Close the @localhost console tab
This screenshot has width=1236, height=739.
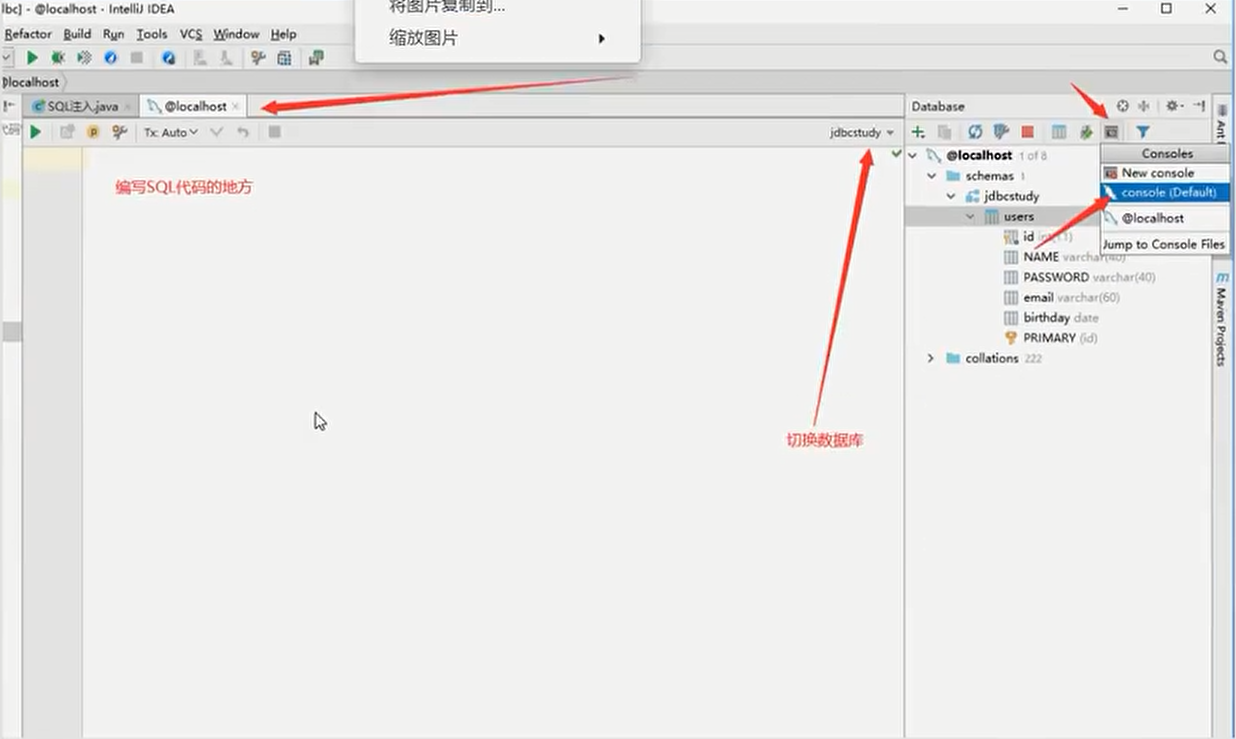[x=236, y=106]
